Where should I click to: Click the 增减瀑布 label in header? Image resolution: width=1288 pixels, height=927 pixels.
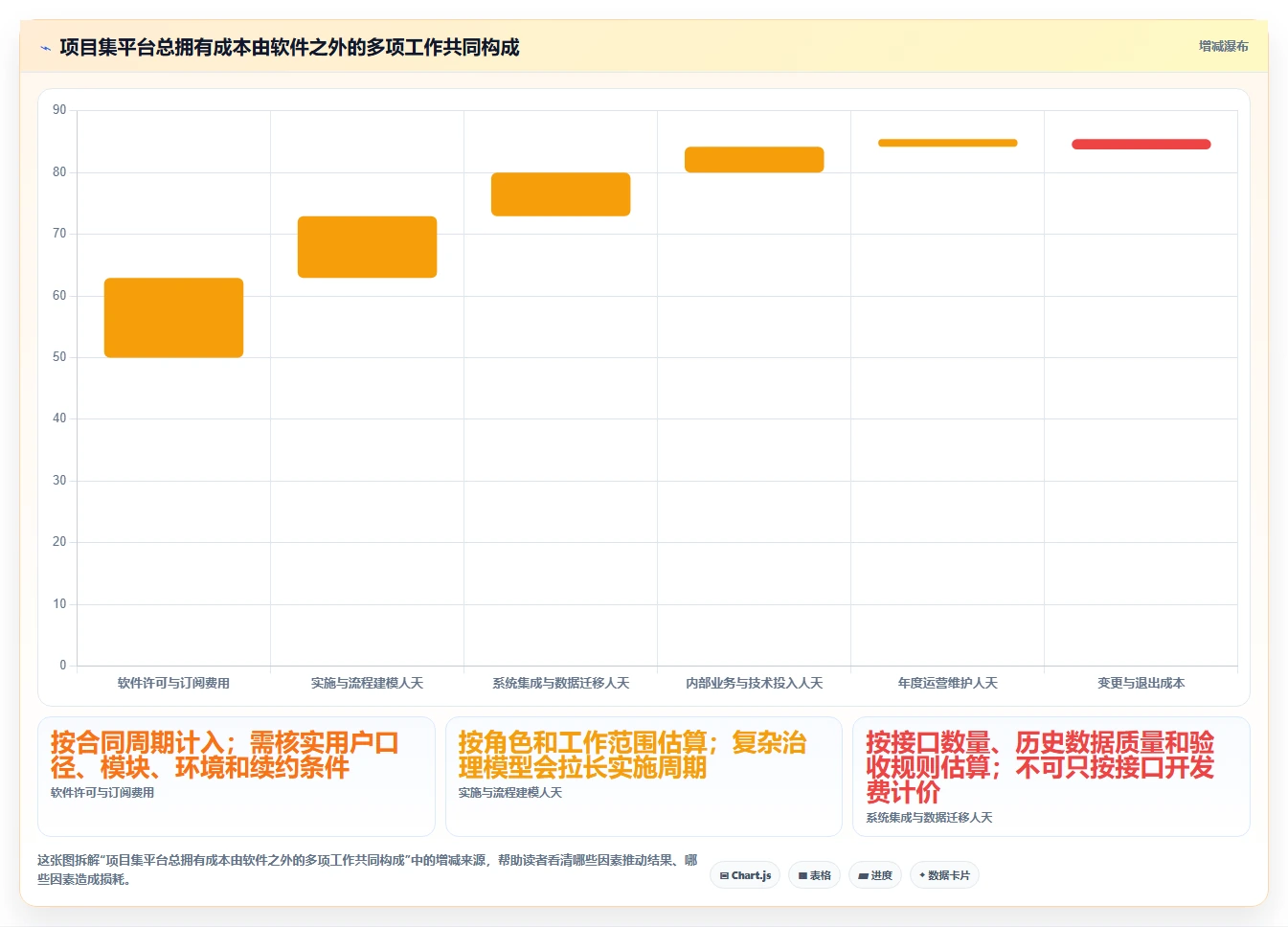1224,46
